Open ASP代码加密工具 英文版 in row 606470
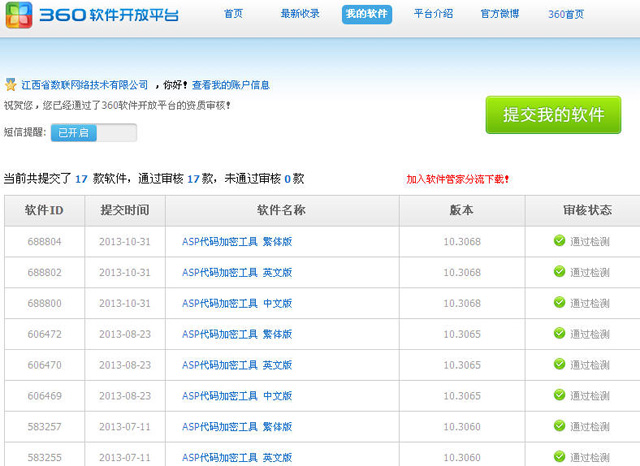The width and height of the screenshot is (640, 466). pos(237,365)
